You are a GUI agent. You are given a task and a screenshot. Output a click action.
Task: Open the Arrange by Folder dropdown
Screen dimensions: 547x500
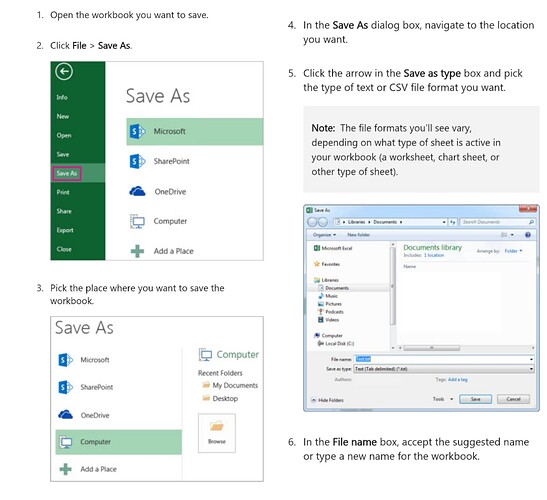(x=514, y=251)
